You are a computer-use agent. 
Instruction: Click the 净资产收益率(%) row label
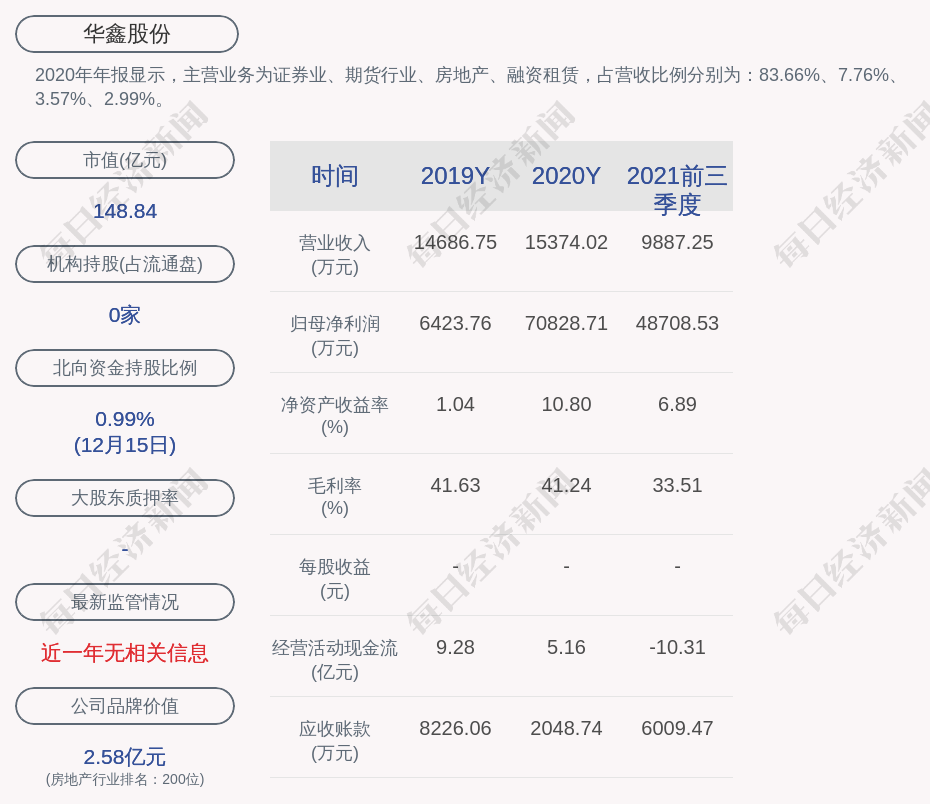335,416
